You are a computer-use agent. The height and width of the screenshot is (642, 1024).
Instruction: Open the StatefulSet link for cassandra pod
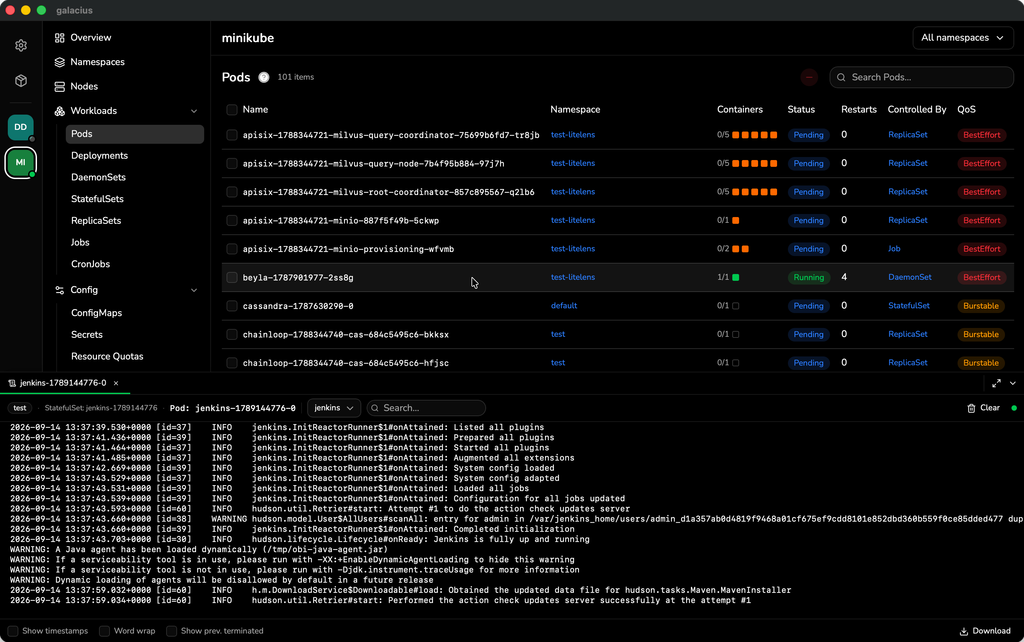908,306
